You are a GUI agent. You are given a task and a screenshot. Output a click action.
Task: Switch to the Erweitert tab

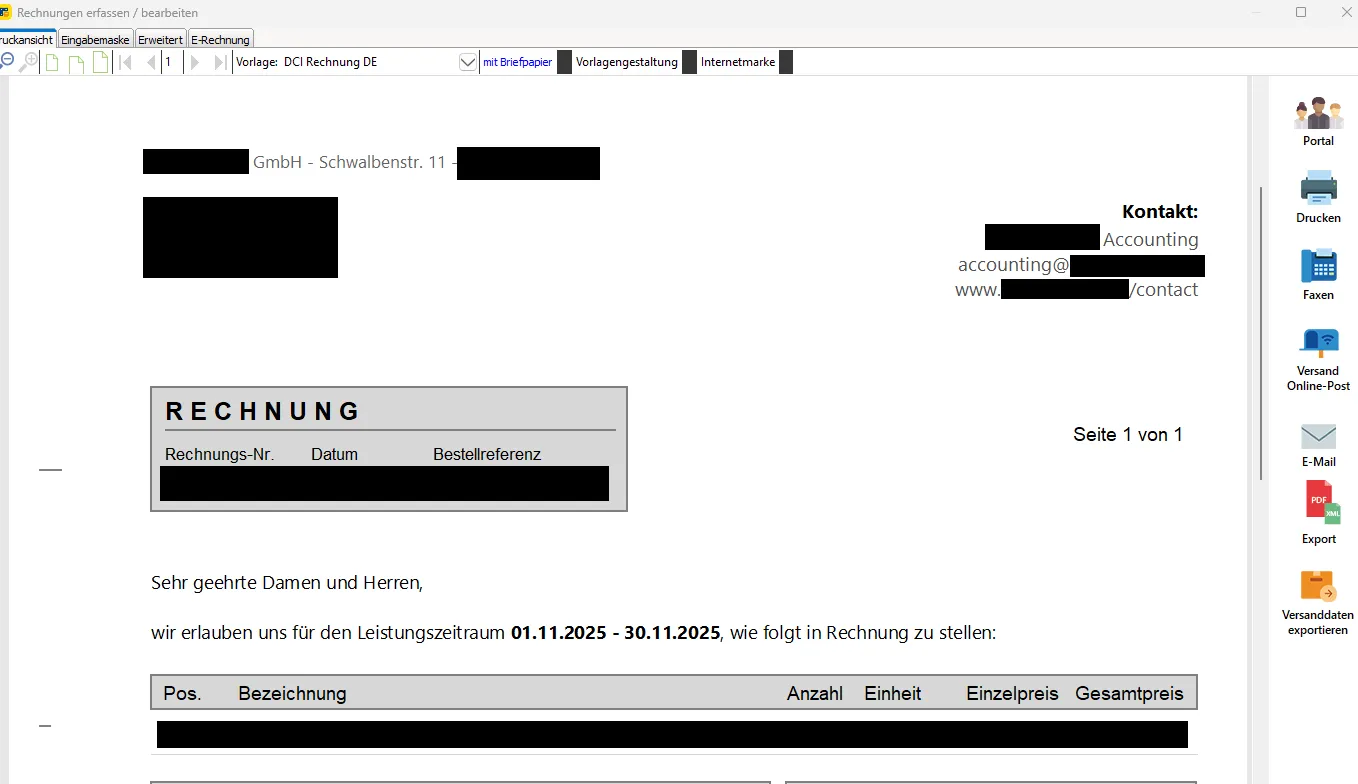pos(160,39)
